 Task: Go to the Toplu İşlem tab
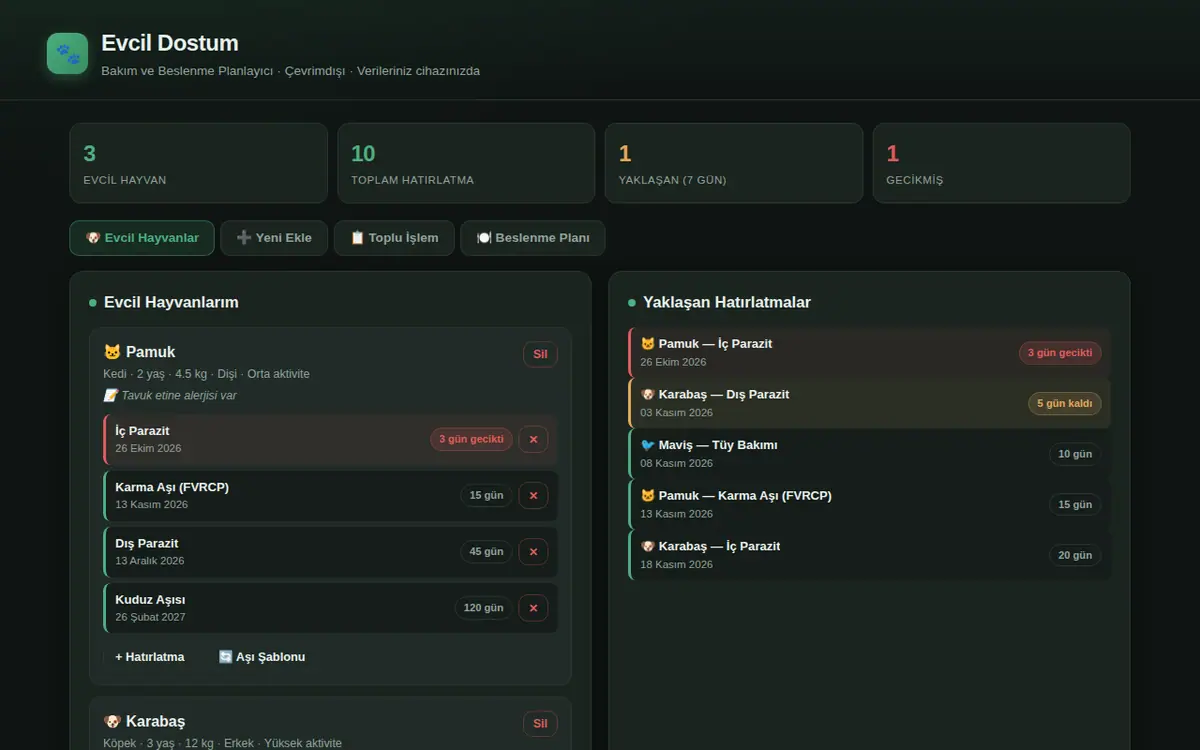click(394, 238)
